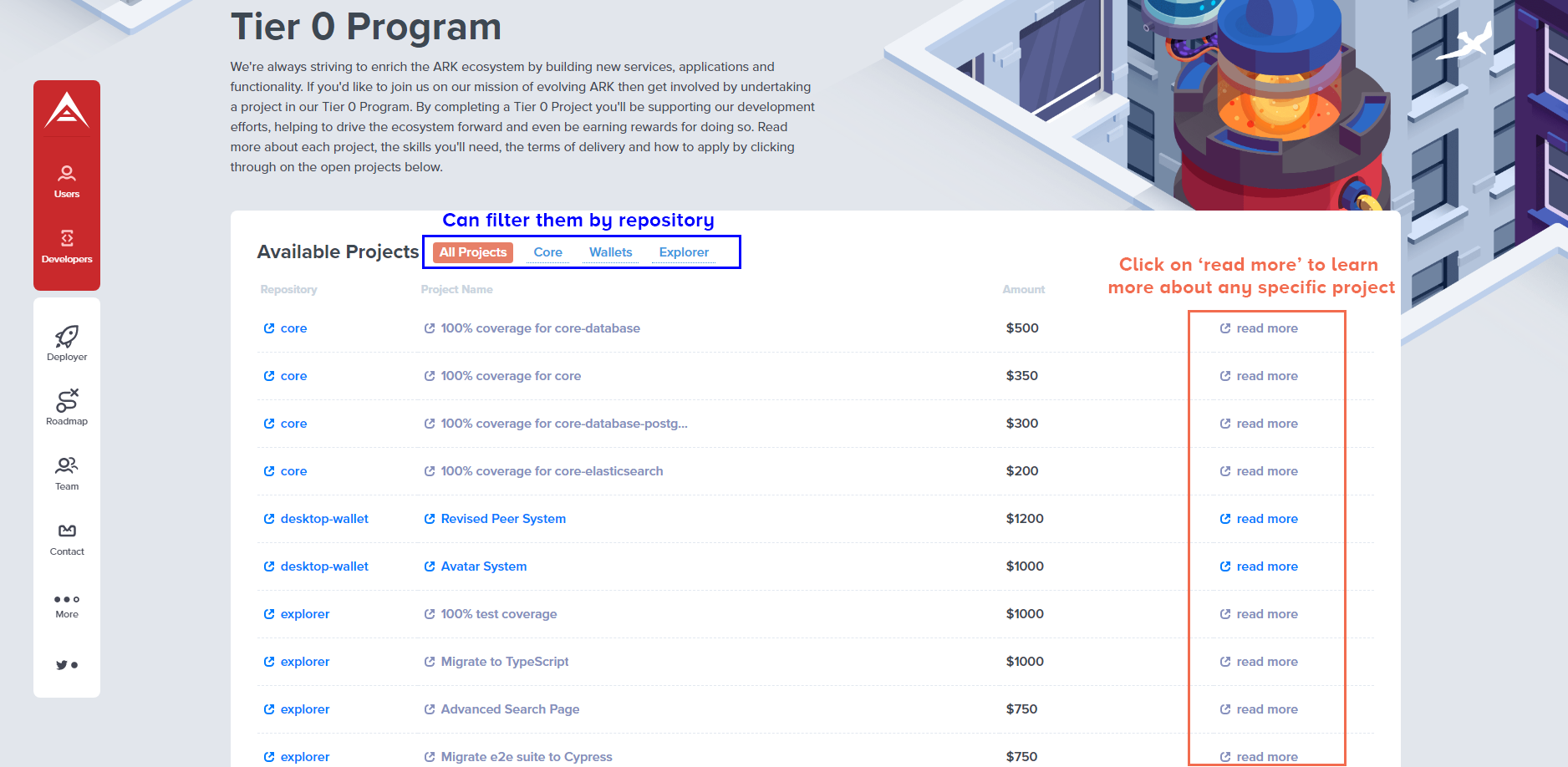Click read more for $300 core-database-postg project
Viewport: 1568px width, 767px height.
(1259, 424)
